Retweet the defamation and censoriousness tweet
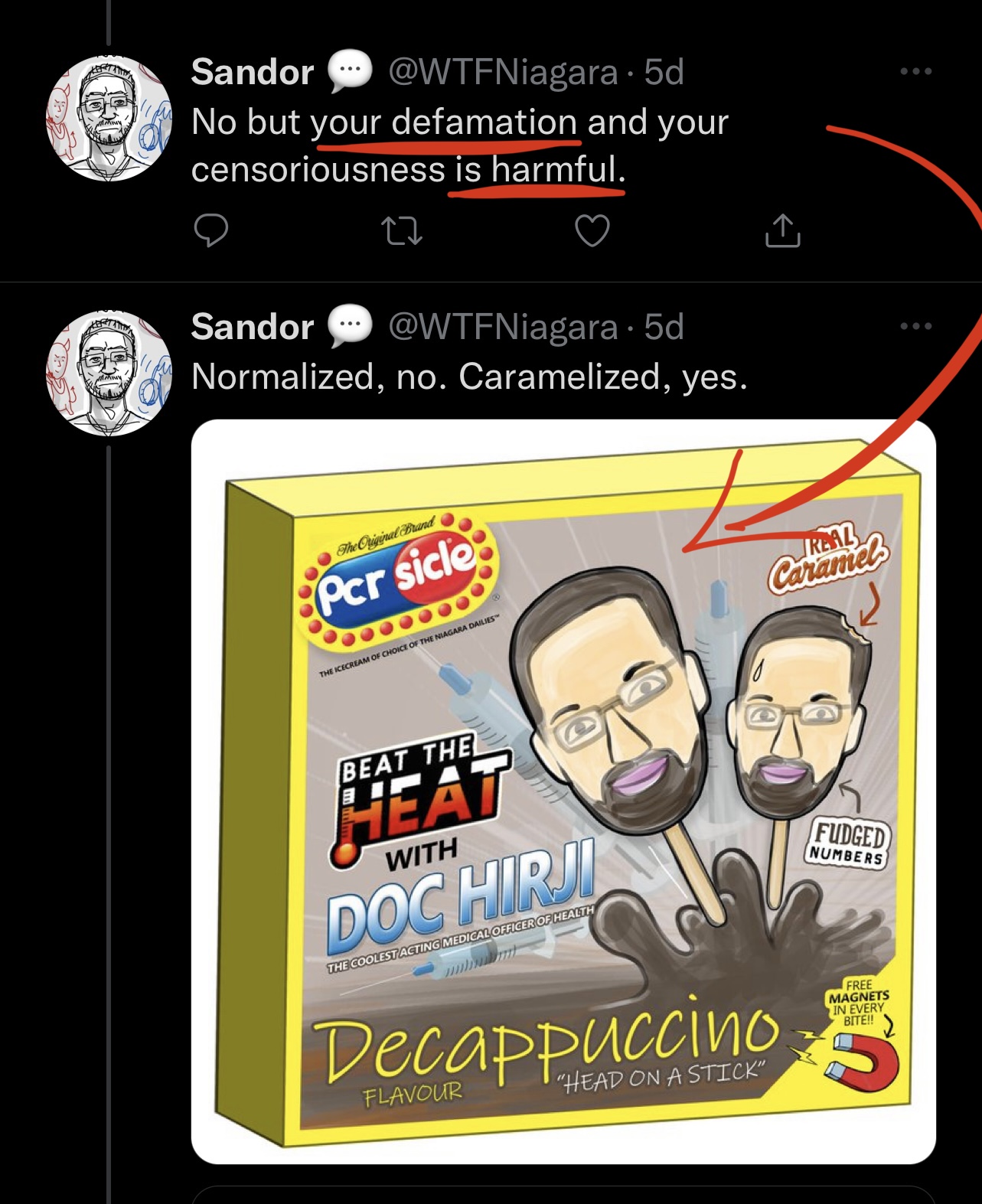Image resolution: width=982 pixels, height=1204 pixels. [x=401, y=230]
